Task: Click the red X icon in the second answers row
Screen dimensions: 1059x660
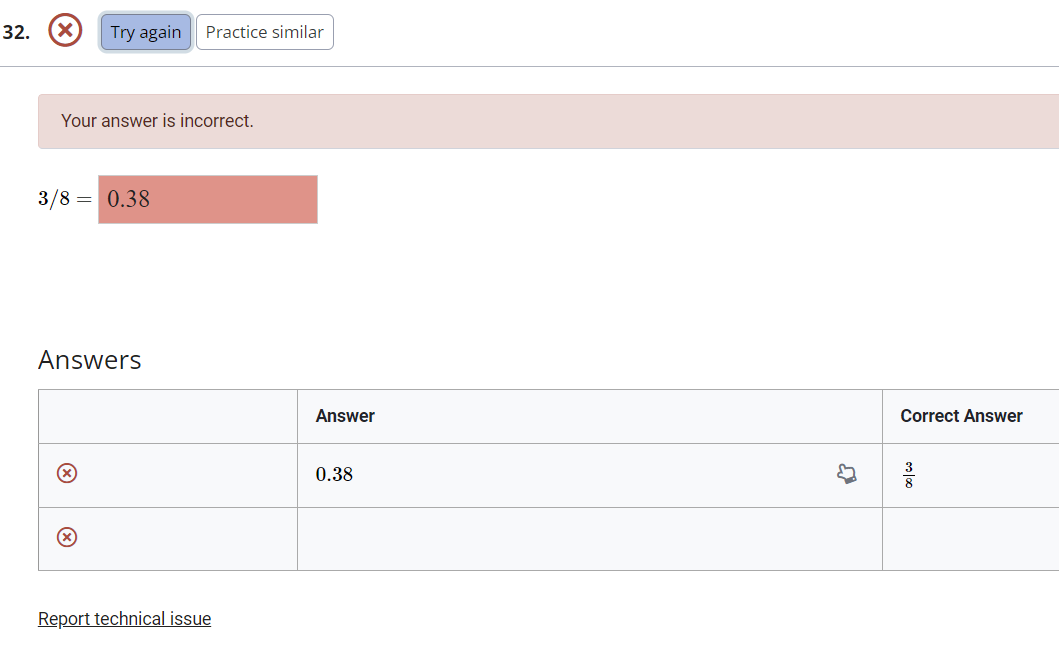Action: (x=67, y=538)
